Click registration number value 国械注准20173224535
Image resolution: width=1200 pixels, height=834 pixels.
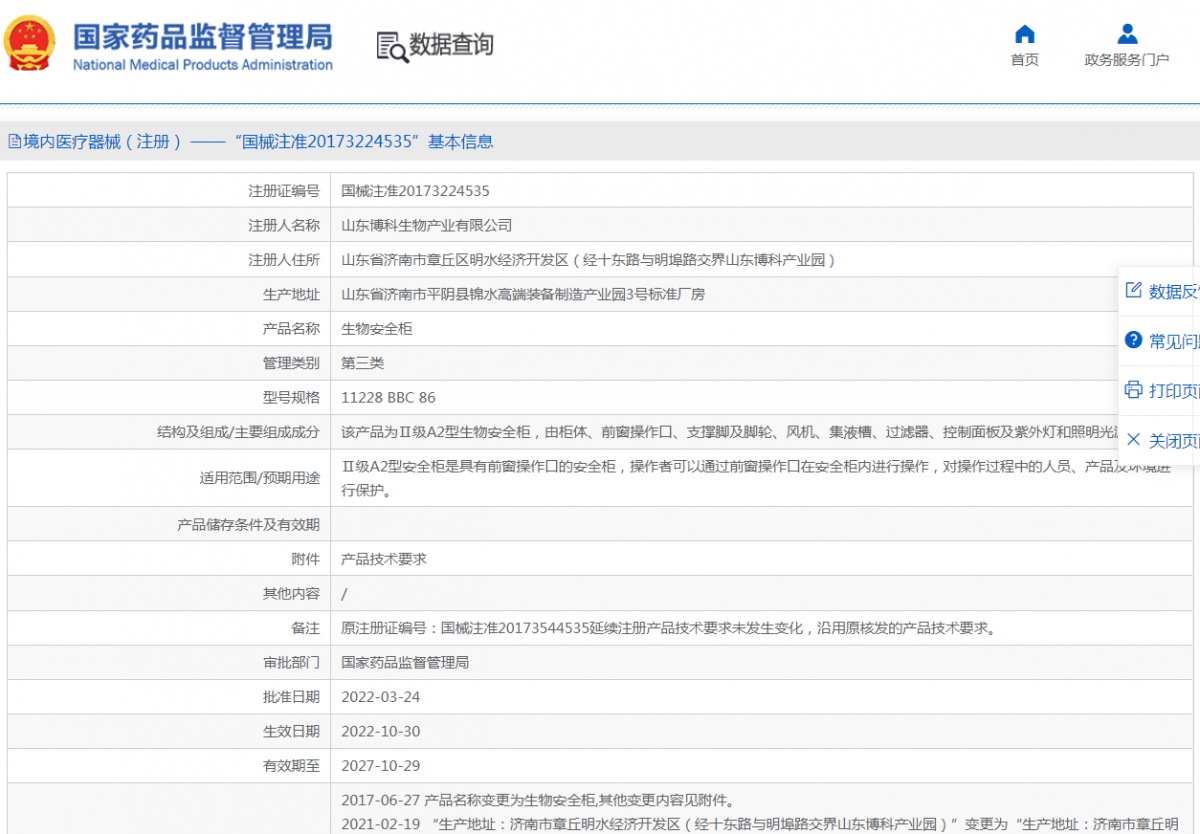(415, 191)
